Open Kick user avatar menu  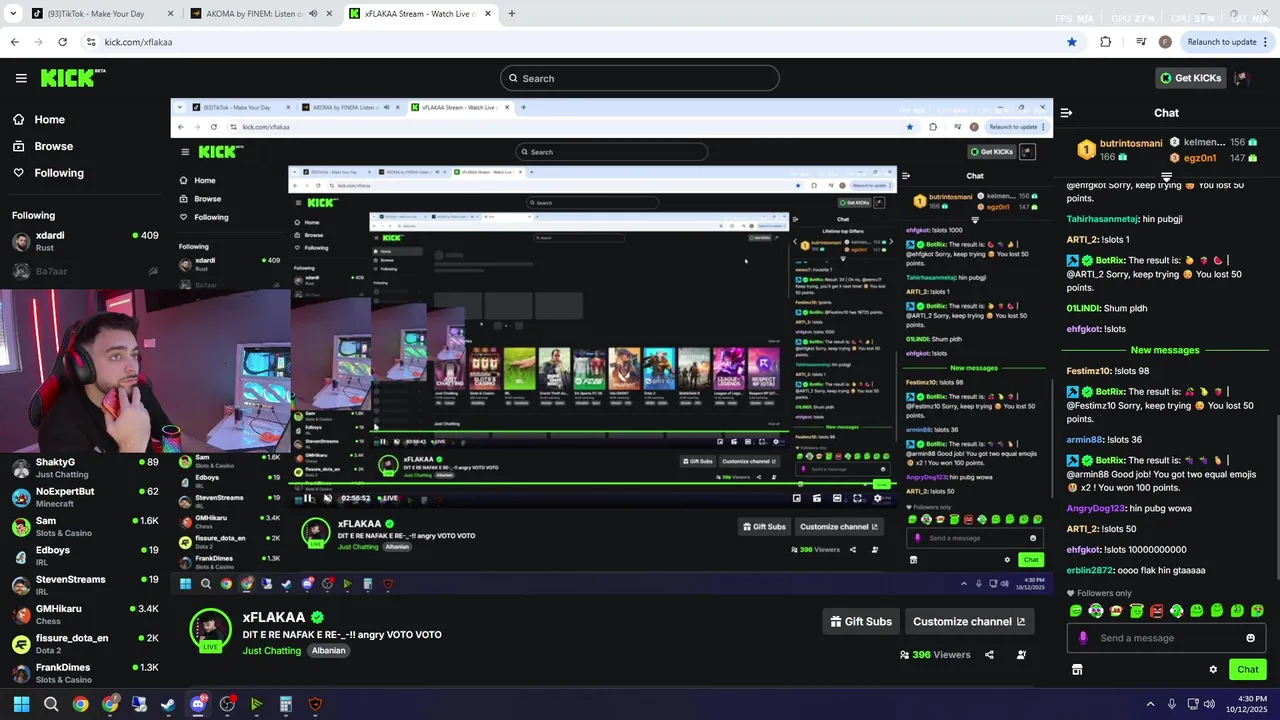[1241, 78]
